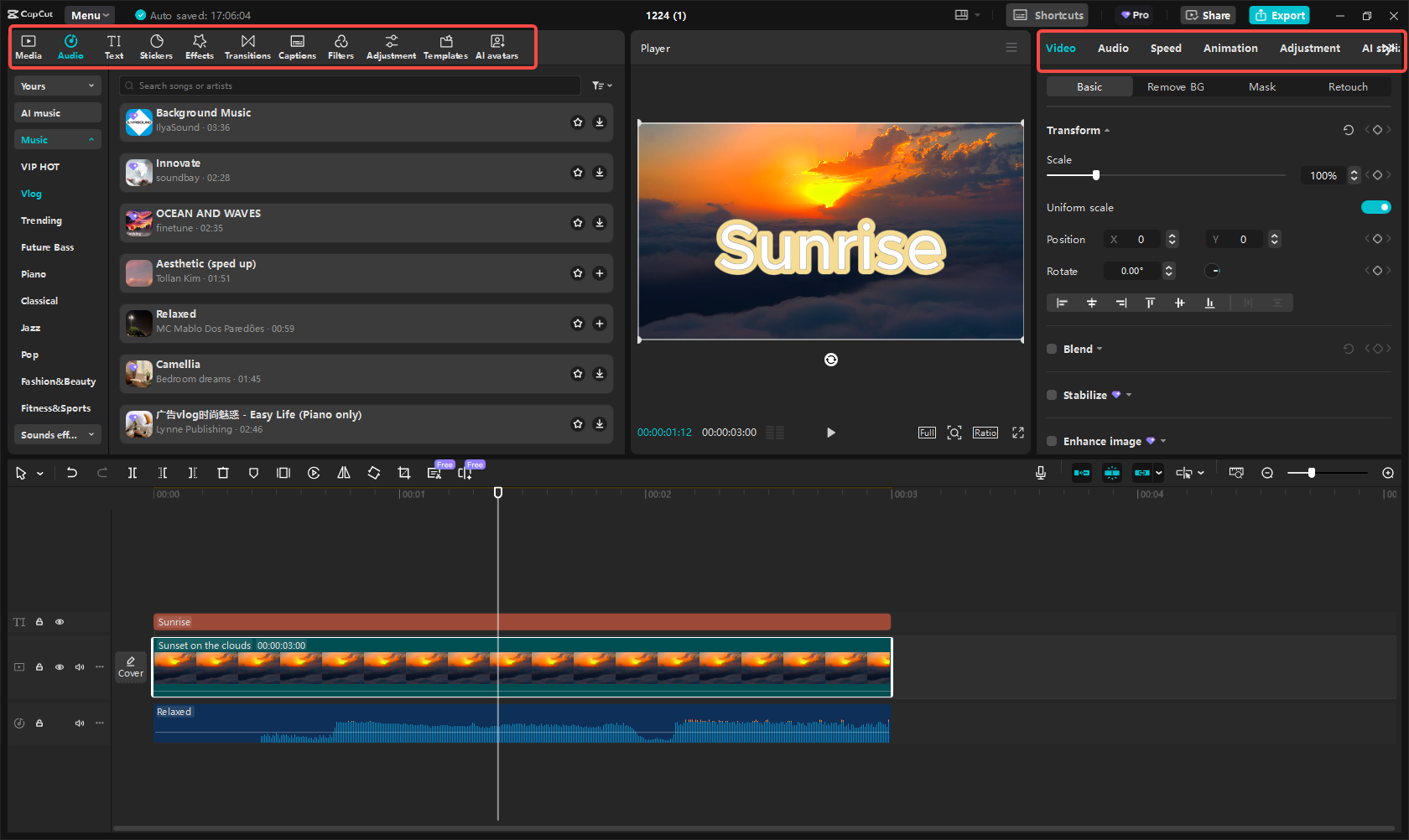Image resolution: width=1409 pixels, height=840 pixels.
Task: Open the Transitions panel
Action: 247,47
